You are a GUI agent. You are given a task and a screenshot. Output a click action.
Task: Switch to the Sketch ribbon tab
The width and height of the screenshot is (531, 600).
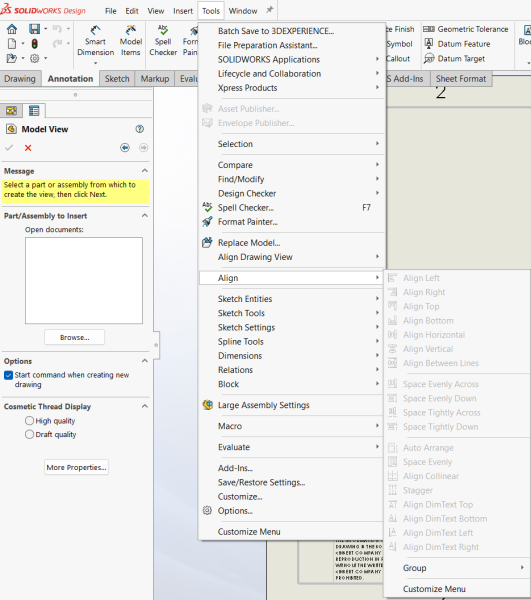click(117, 78)
